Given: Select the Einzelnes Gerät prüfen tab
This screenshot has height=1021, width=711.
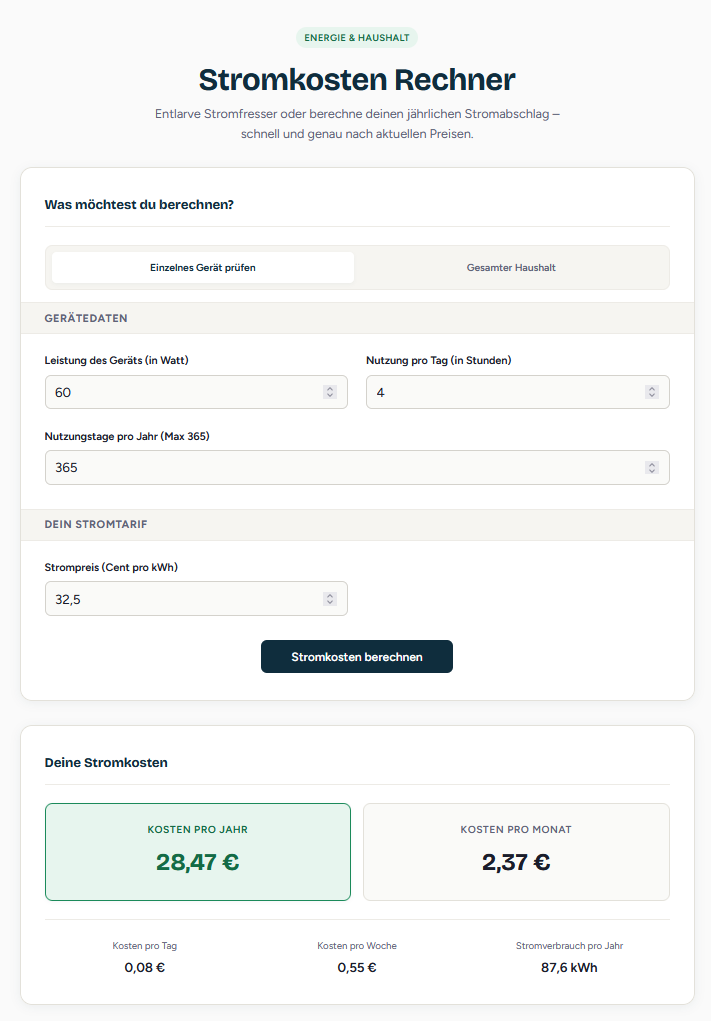Looking at the screenshot, I should 203,268.
